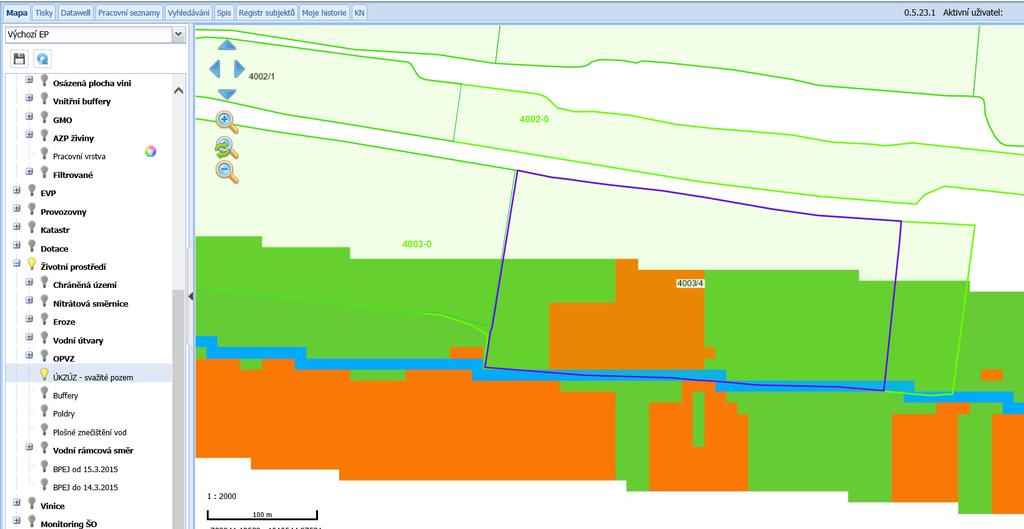Screen dimensions: 1024x529
Task: Click the magnifier with the green refresh arrows
Action: click(227, 148)
